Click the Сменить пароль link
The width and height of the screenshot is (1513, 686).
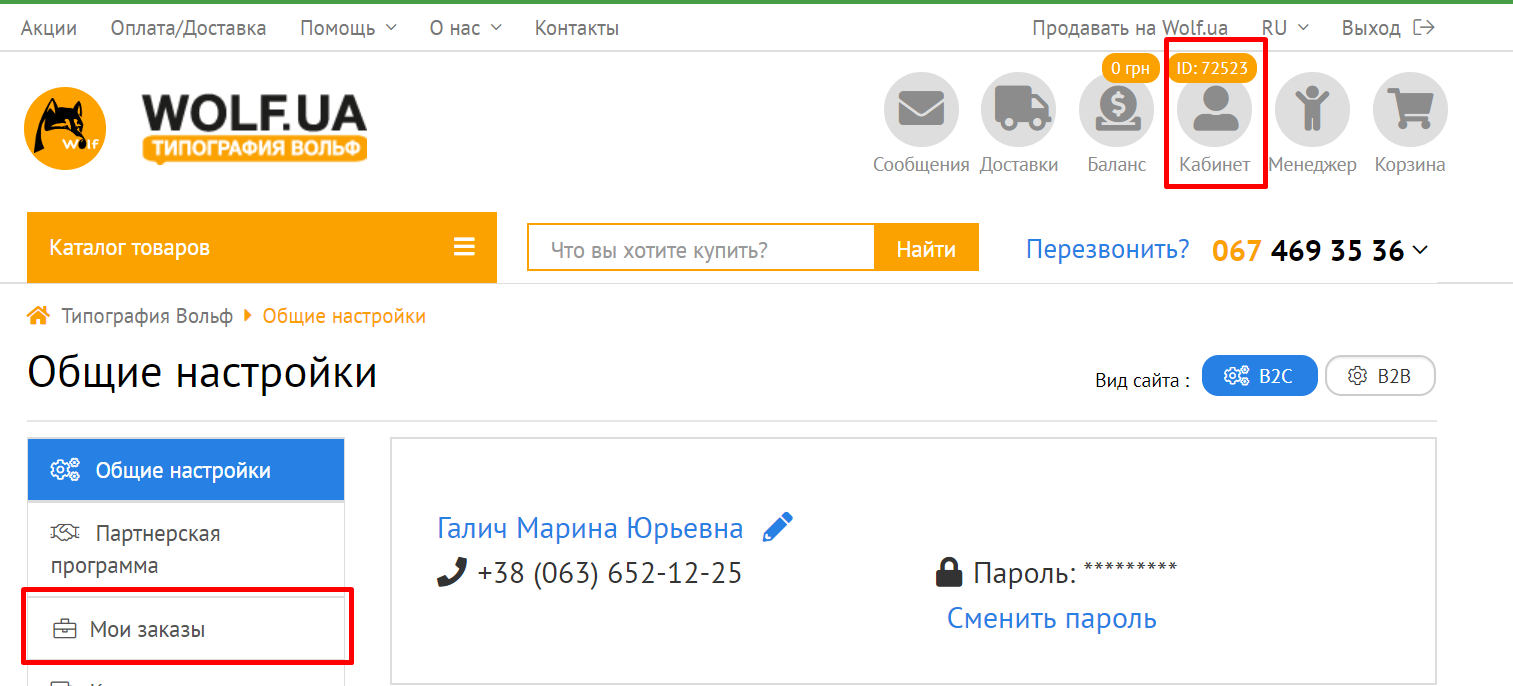(1051, 619)
